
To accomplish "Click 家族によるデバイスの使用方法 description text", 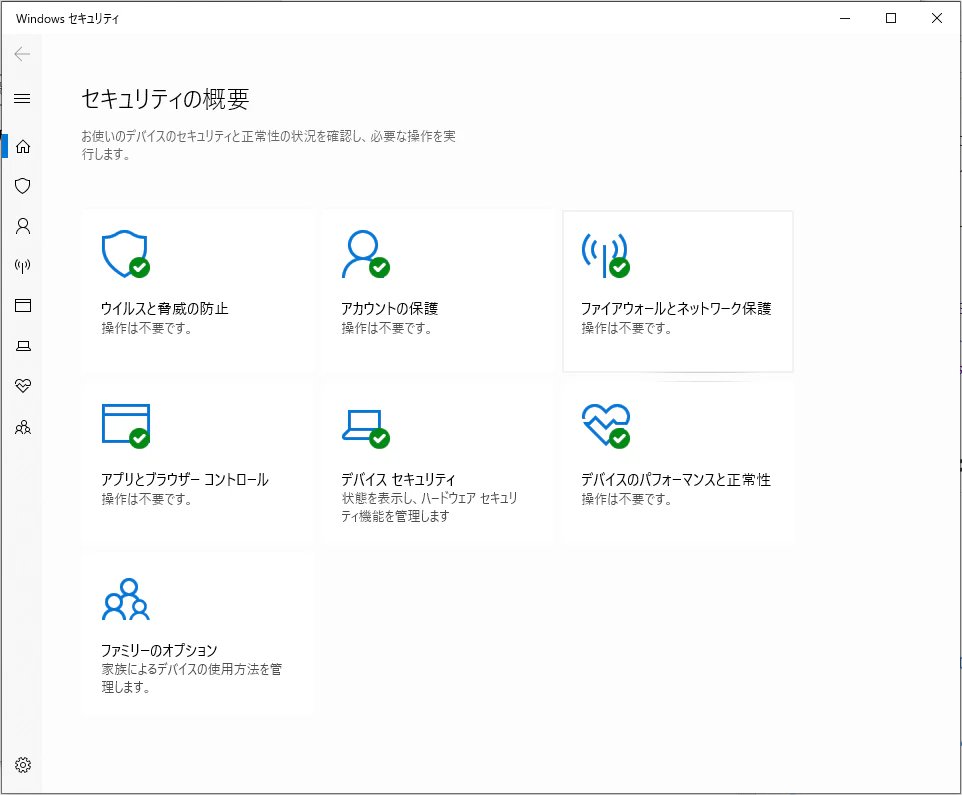I will click(191, 678).
